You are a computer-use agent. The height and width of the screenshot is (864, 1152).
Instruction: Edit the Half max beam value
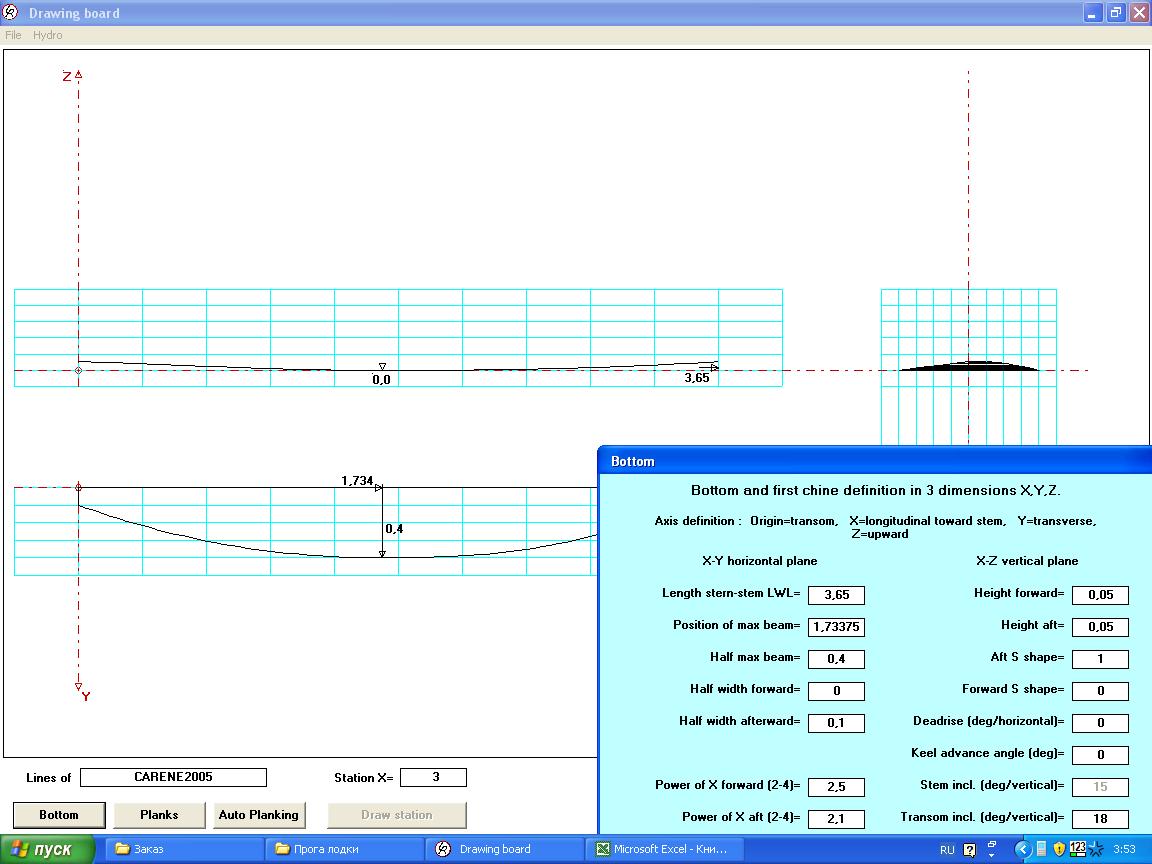(x=836, y=659)
